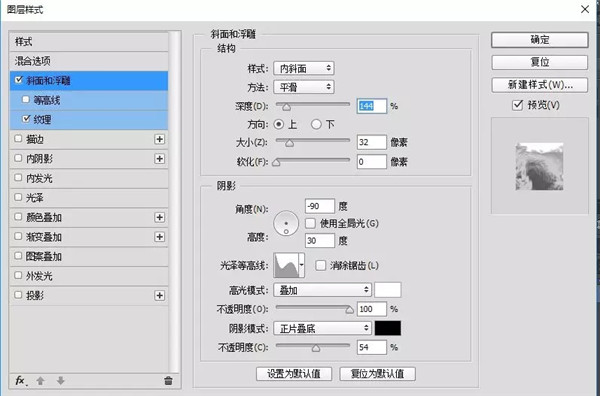Enable the 描边 checkbox
600x396 pixels.
pyautogui.click(x=18, y=139)
